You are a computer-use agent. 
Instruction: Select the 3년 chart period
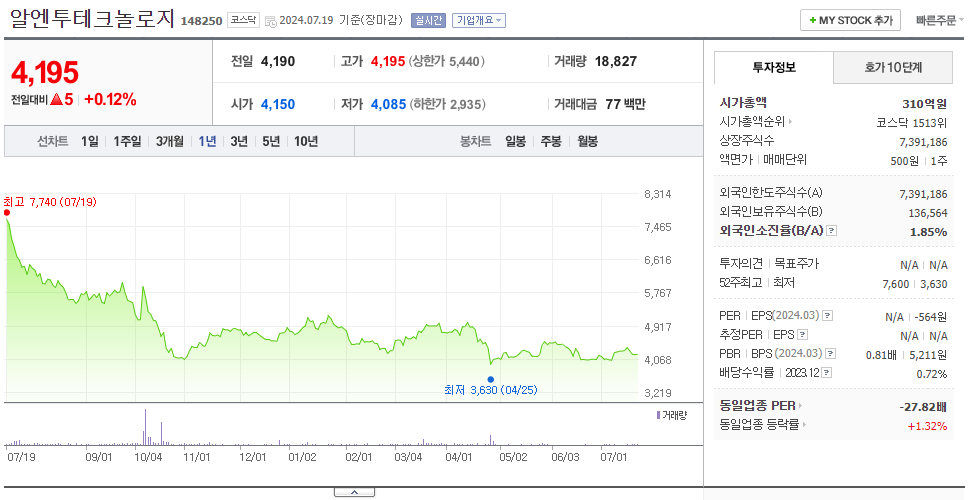pyautogui.click(x=239, y=141)
